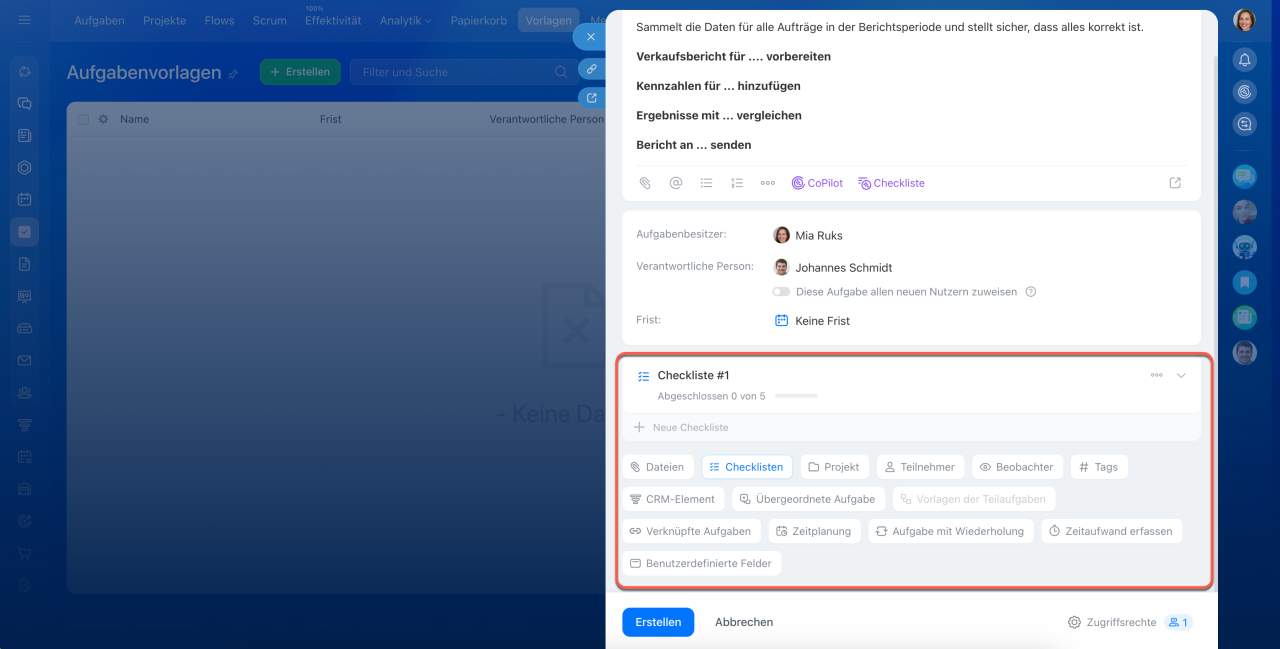Screen dimensions: 1280x649
Task: Open the calendar icon in left sidebar
Action: (x=25, y=199)
